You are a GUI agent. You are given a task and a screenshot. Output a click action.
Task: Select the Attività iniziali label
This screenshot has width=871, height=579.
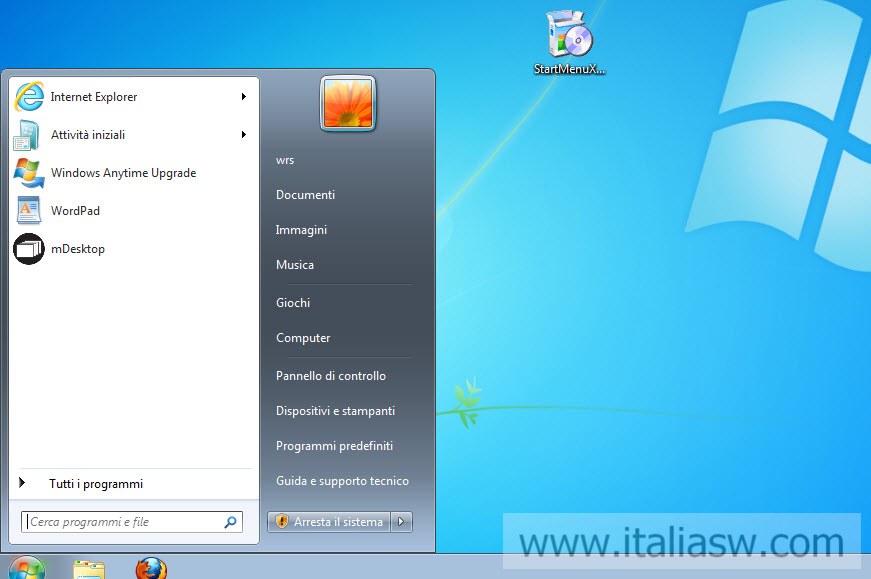(x=88, y=134)
